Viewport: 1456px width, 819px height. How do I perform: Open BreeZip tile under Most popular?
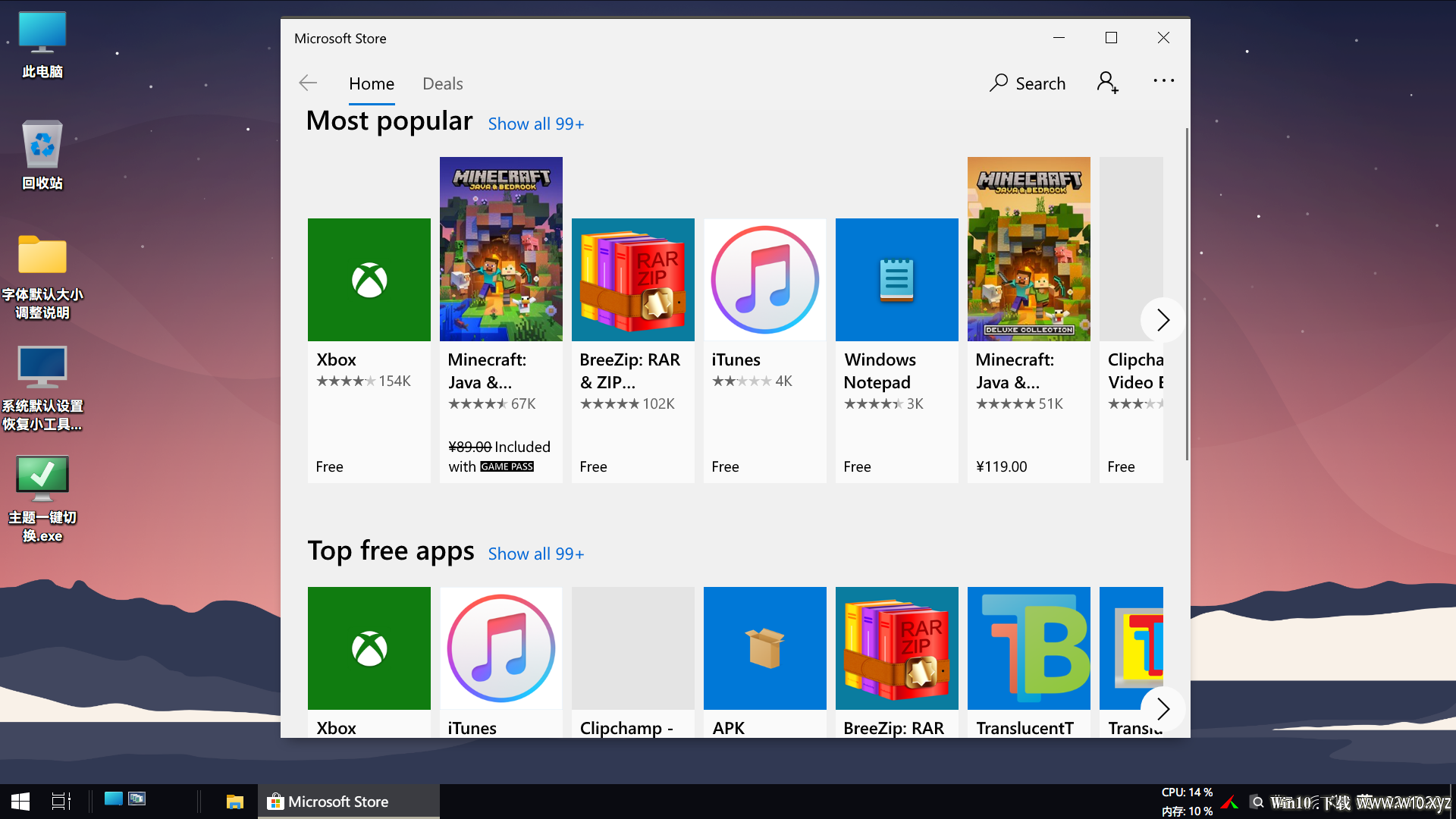click(x=633, y=350)
